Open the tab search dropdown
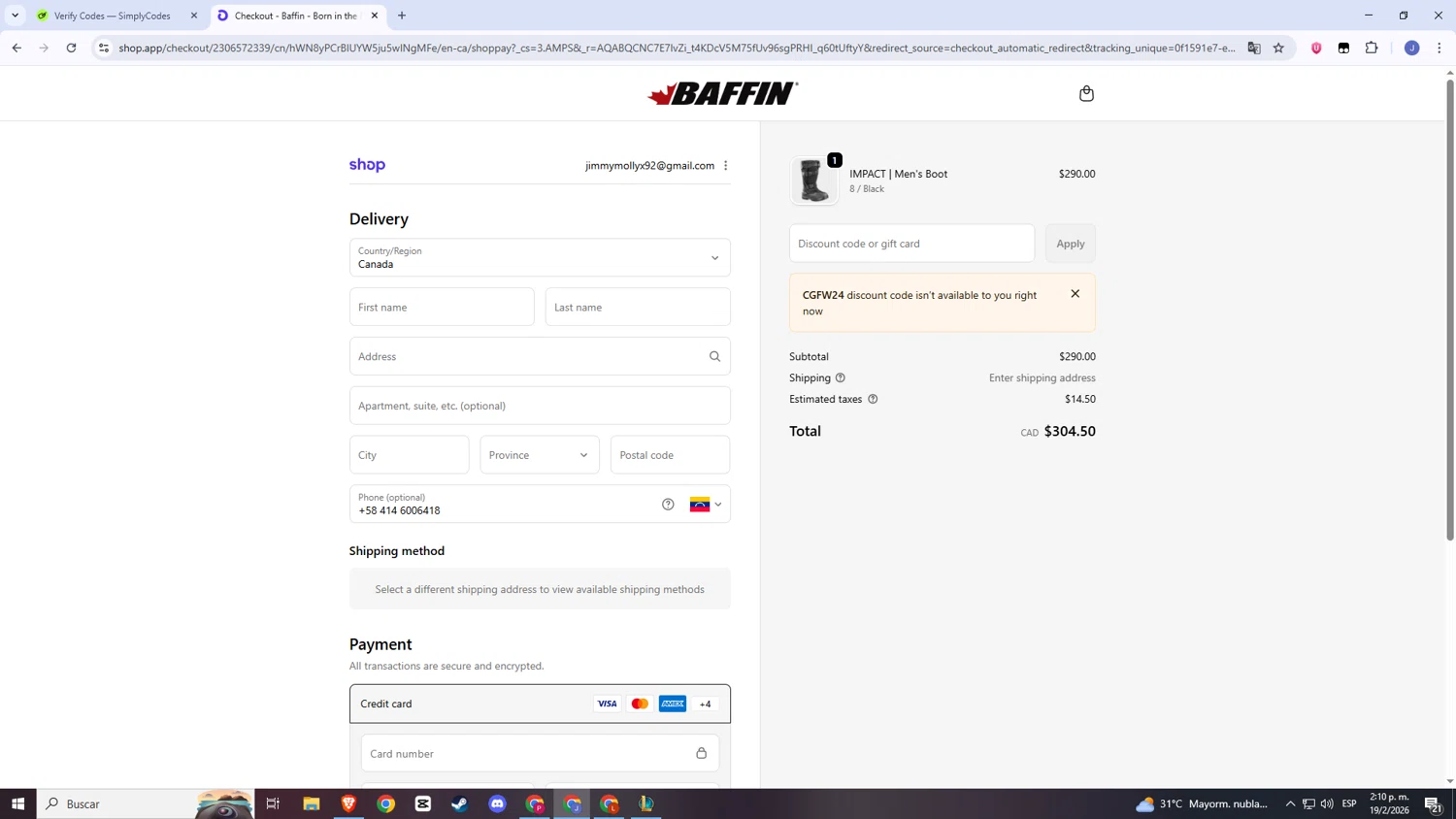The width and height of the screenshot is (1456, 819). click(x=15, y=16)
